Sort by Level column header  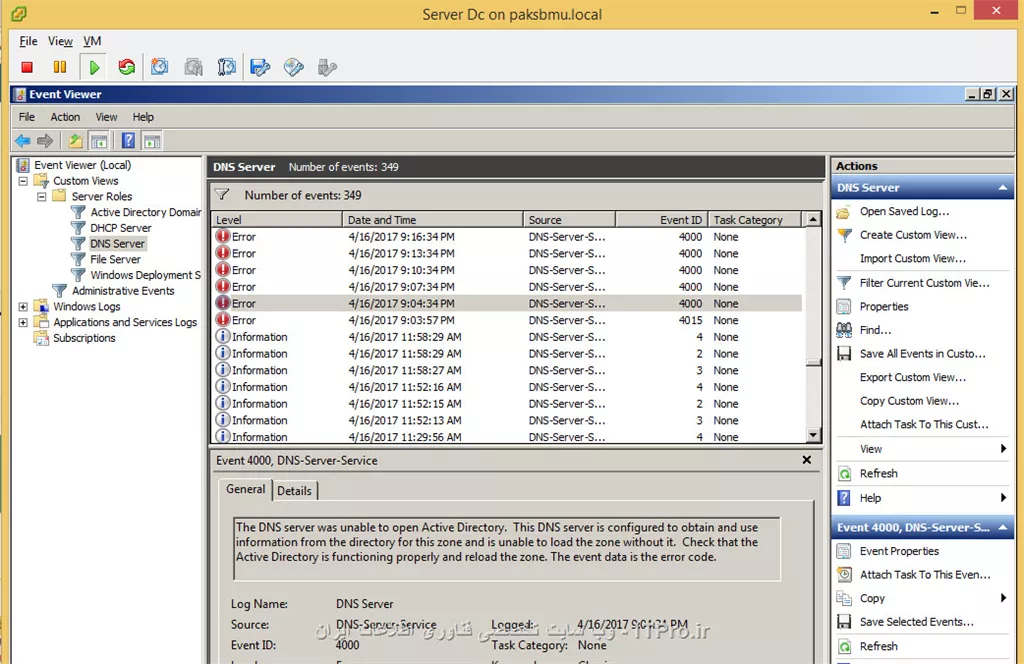point(277,219)
